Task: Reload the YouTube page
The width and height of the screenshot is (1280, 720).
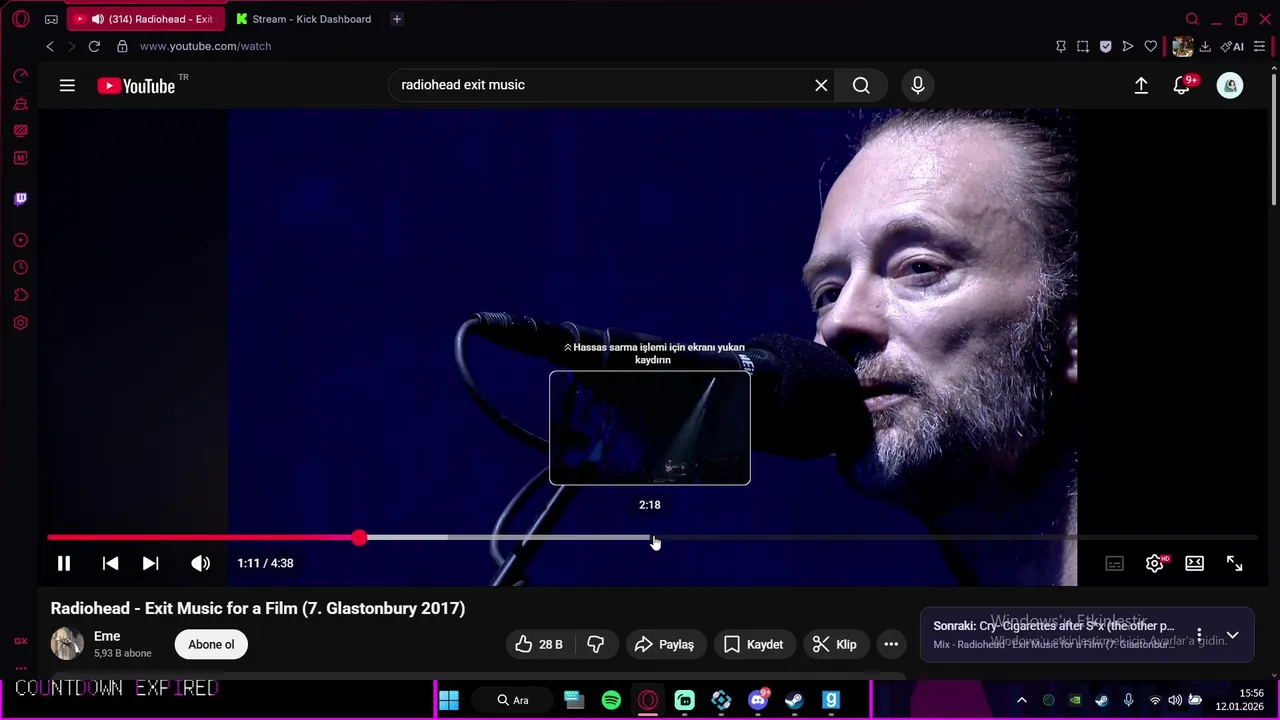Action: pyautogui.click(x=94, y=46)
